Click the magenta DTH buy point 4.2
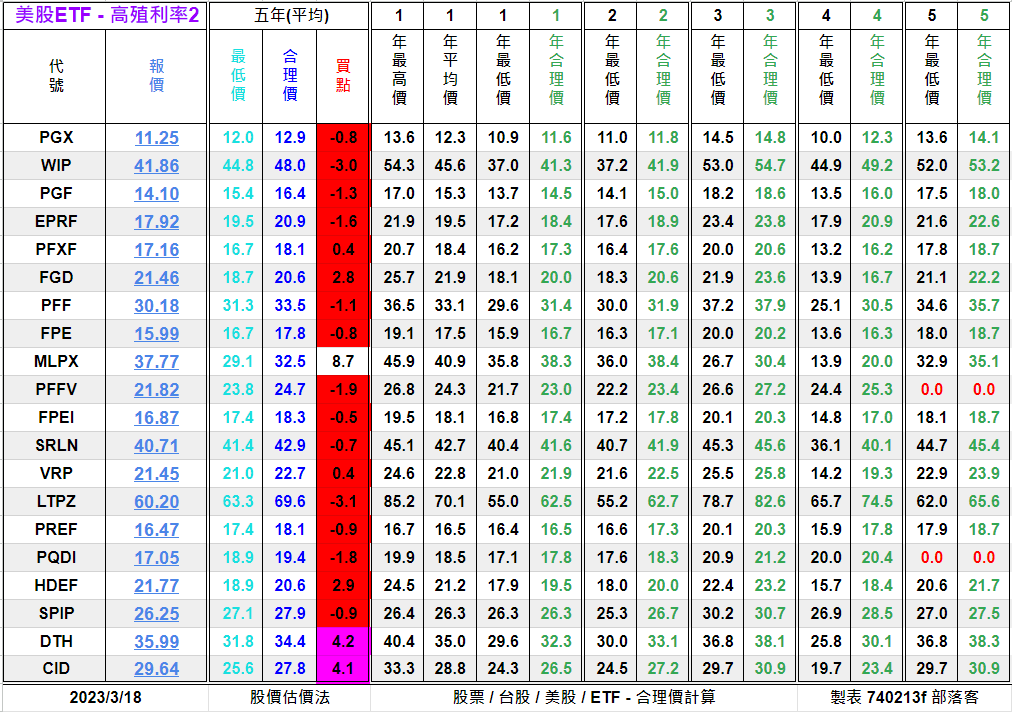The image size is (1012, 712). pyautogui.click(x=343, y=642)
